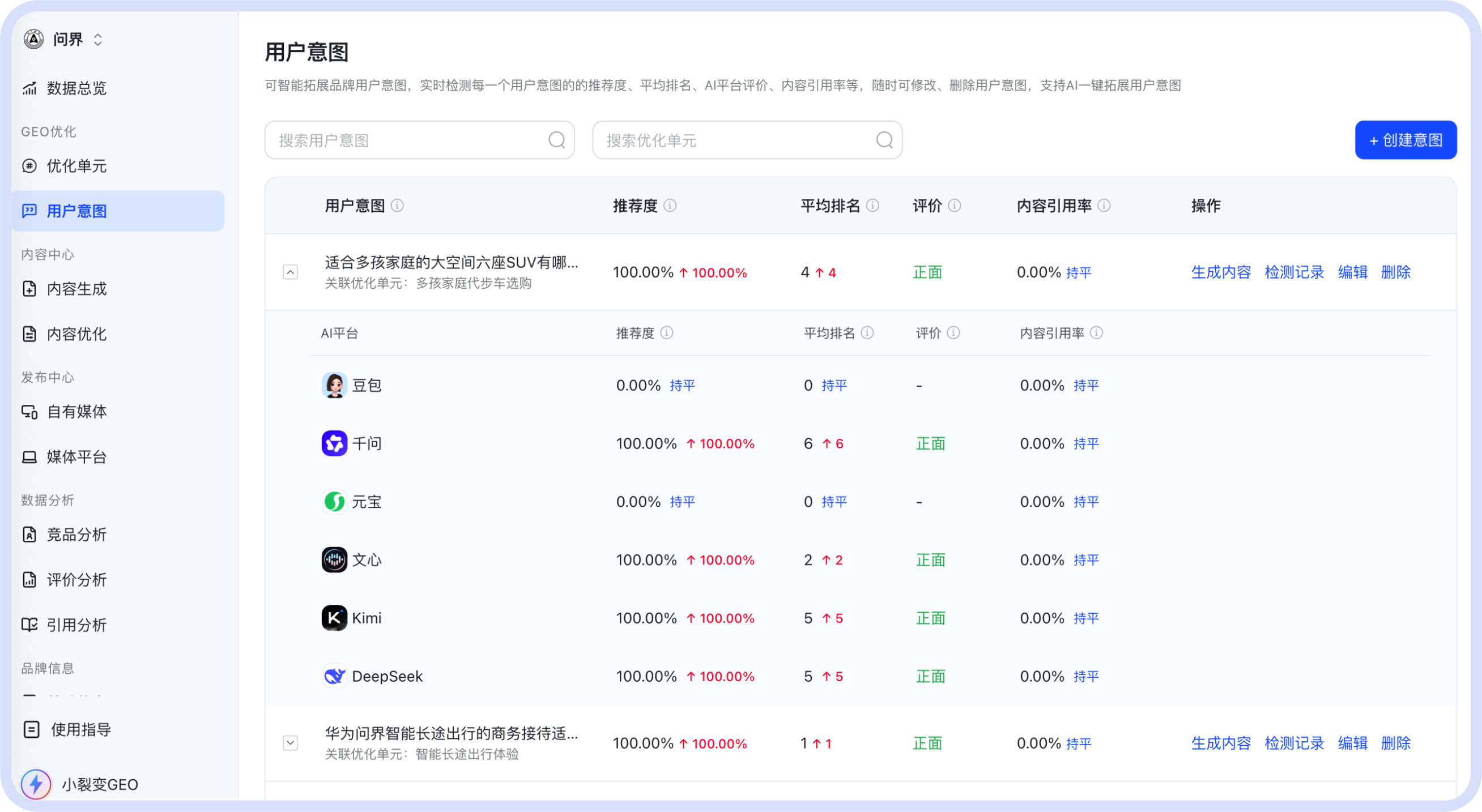Screen dimensions: 1482x812
Task: Show the 推荐度 column info tooltip
Action: (x=669, y=206)
